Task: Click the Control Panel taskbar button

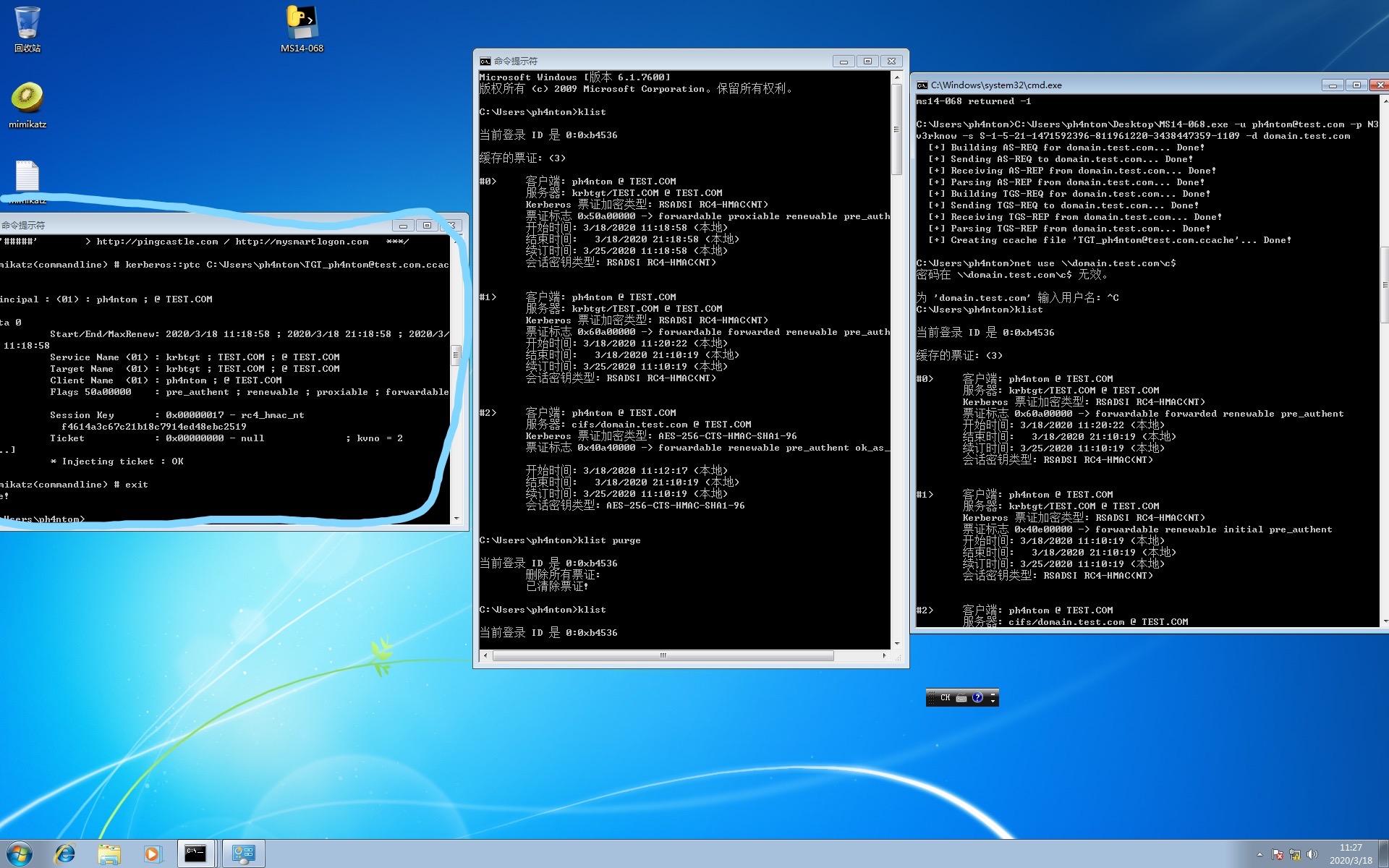Action: (x=243, y=854)
